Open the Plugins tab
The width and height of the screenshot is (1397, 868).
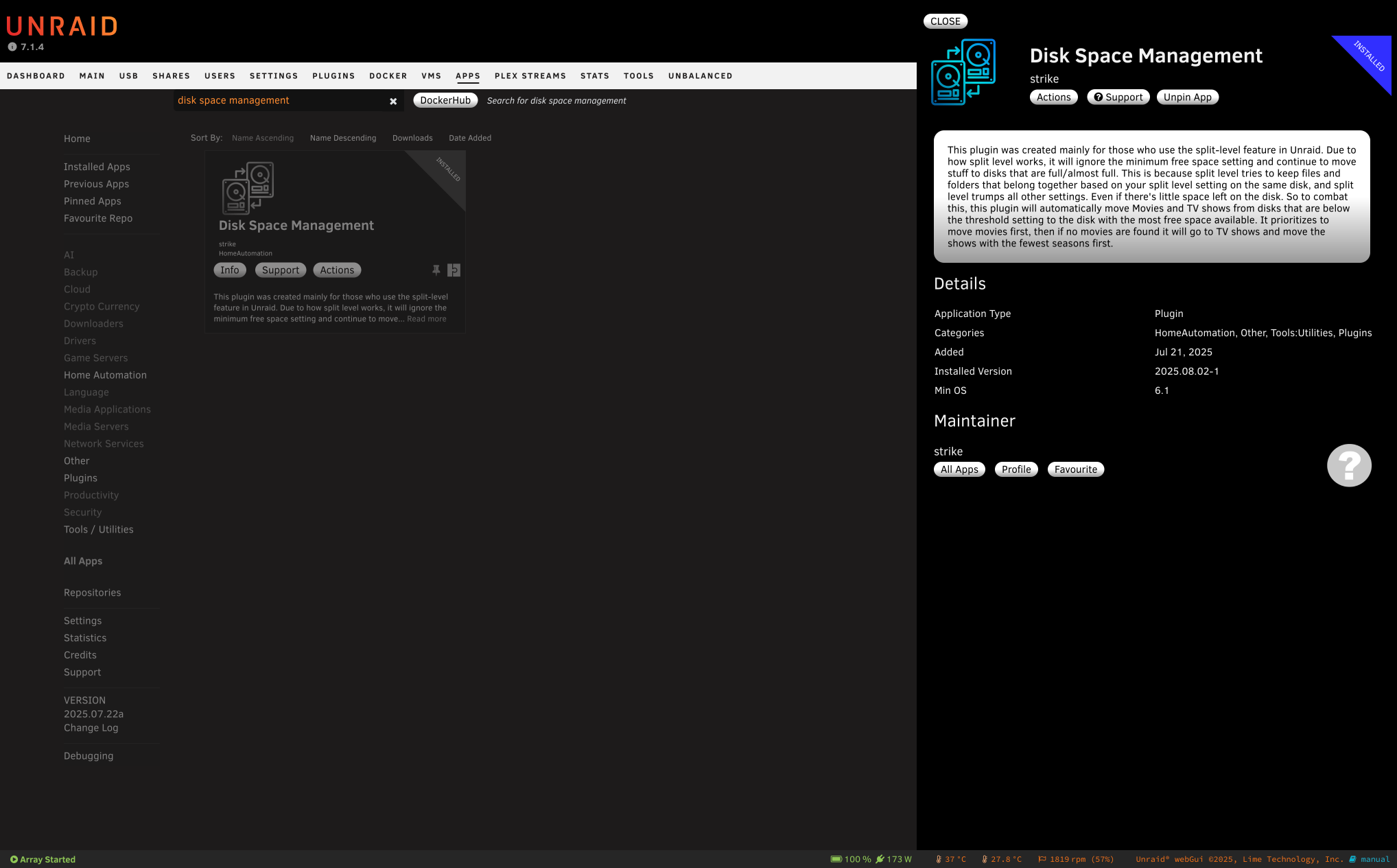(333, 76)
